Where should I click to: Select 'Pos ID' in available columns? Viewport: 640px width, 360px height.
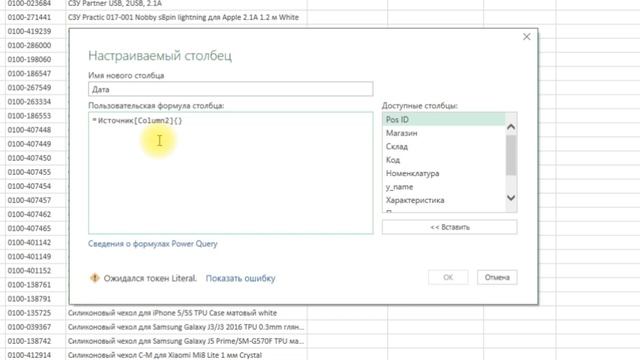(x=444, y=120)
